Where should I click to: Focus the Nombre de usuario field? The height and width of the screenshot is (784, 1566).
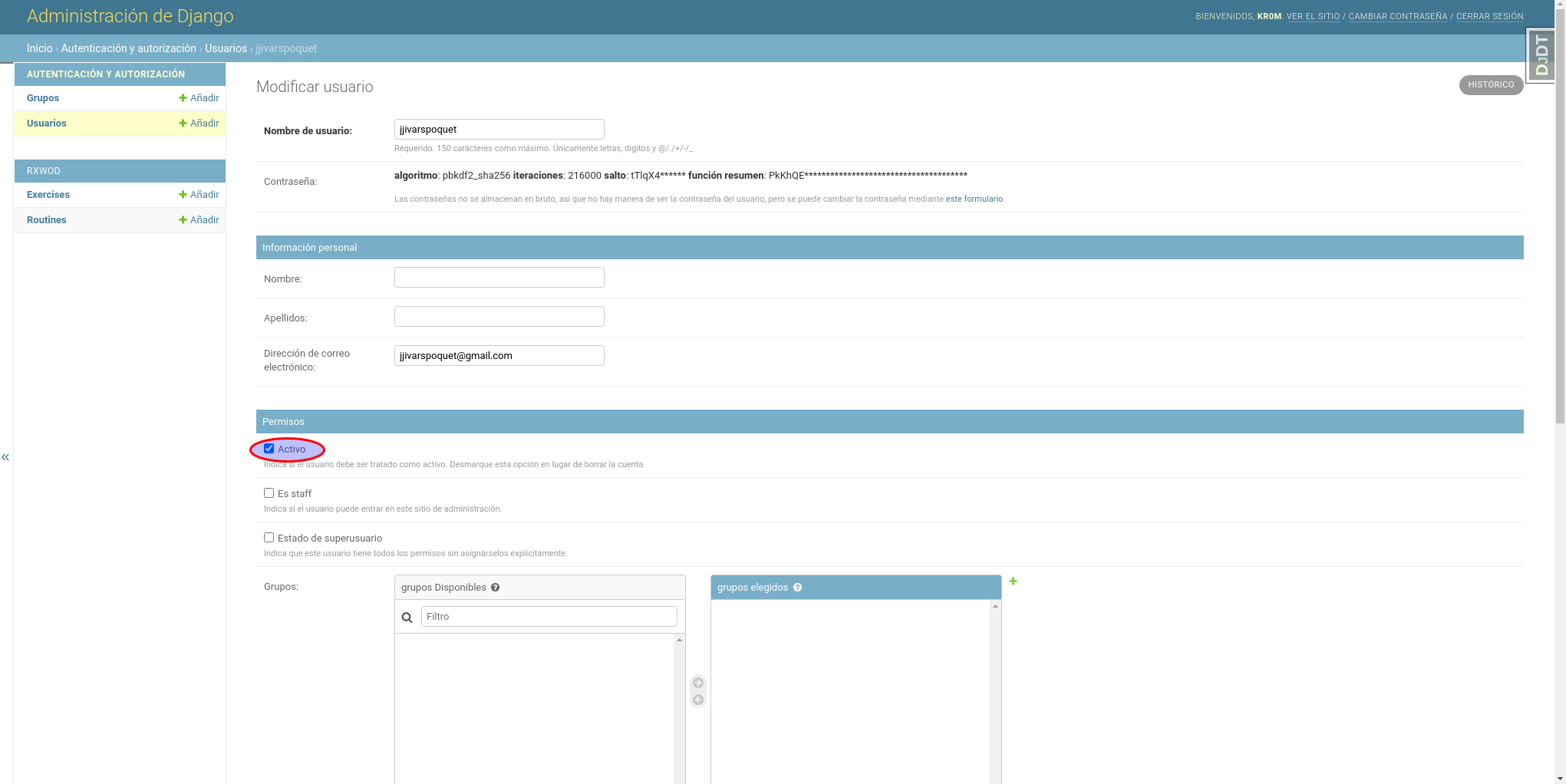point(499,130)
